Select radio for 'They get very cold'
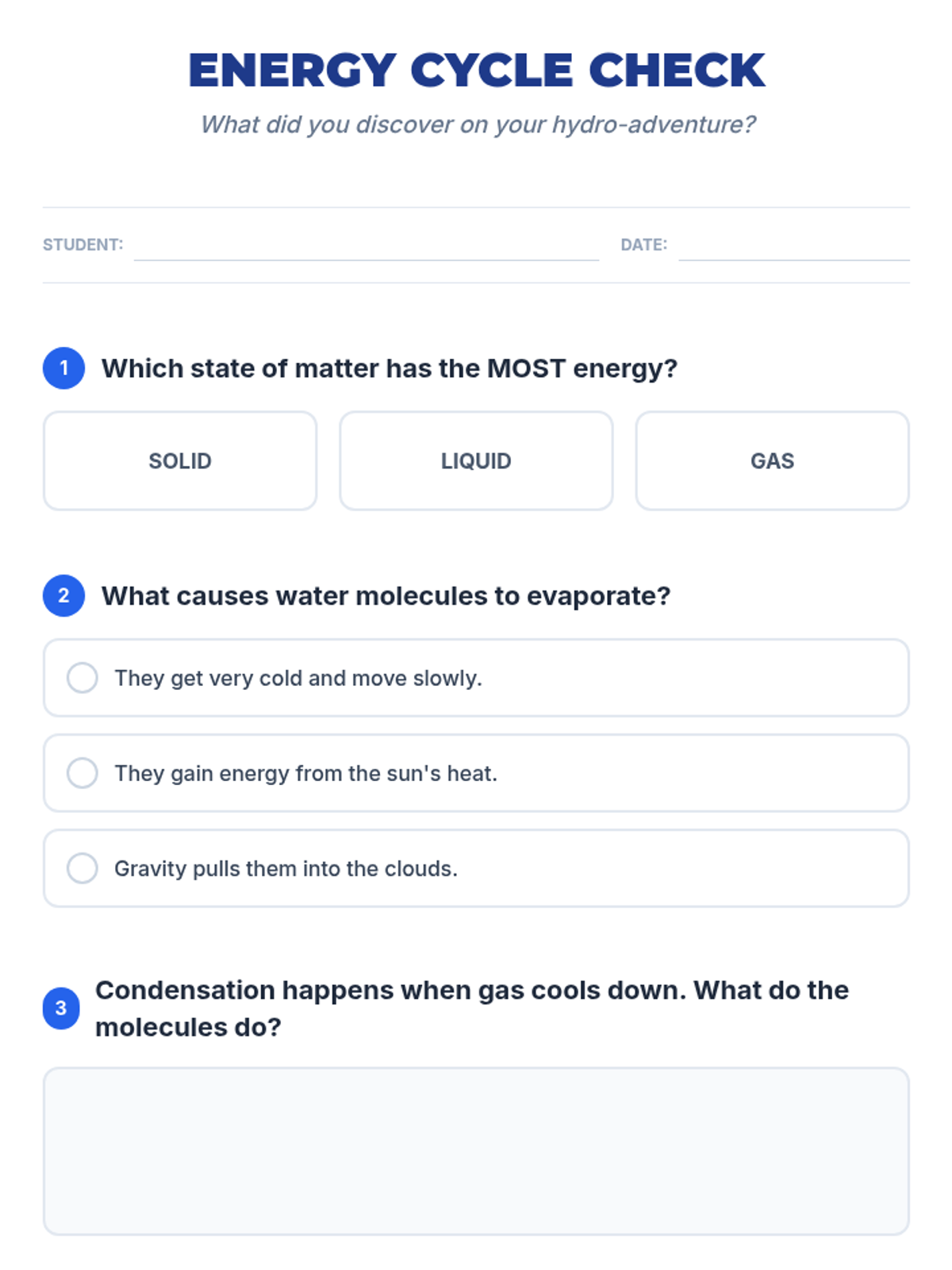The height and width of the screenshot is (1270, 952). [83, 678]
